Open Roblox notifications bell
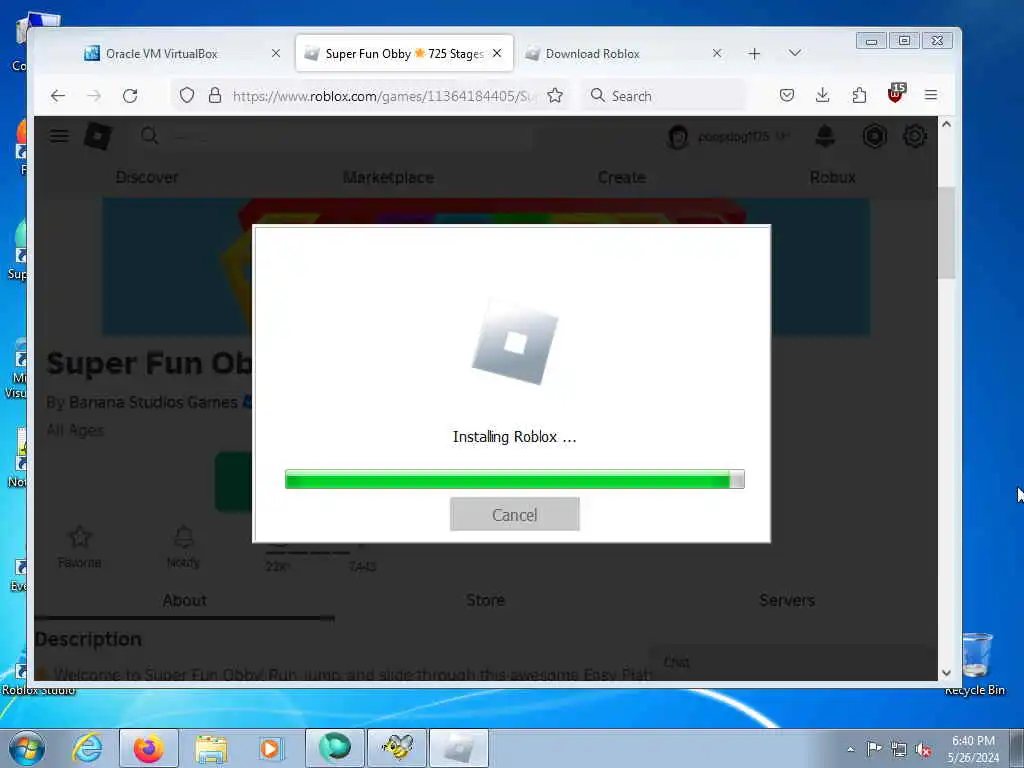1024x768 pixels. point(825,136)
